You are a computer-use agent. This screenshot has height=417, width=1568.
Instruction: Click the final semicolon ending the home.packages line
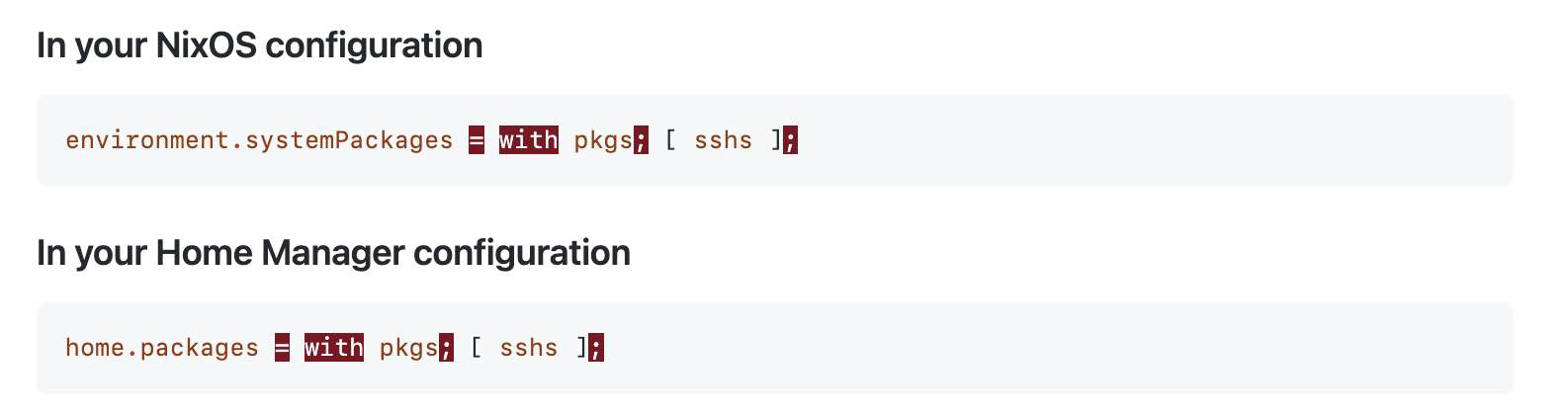pyautogui.click(x=596, y=348)
